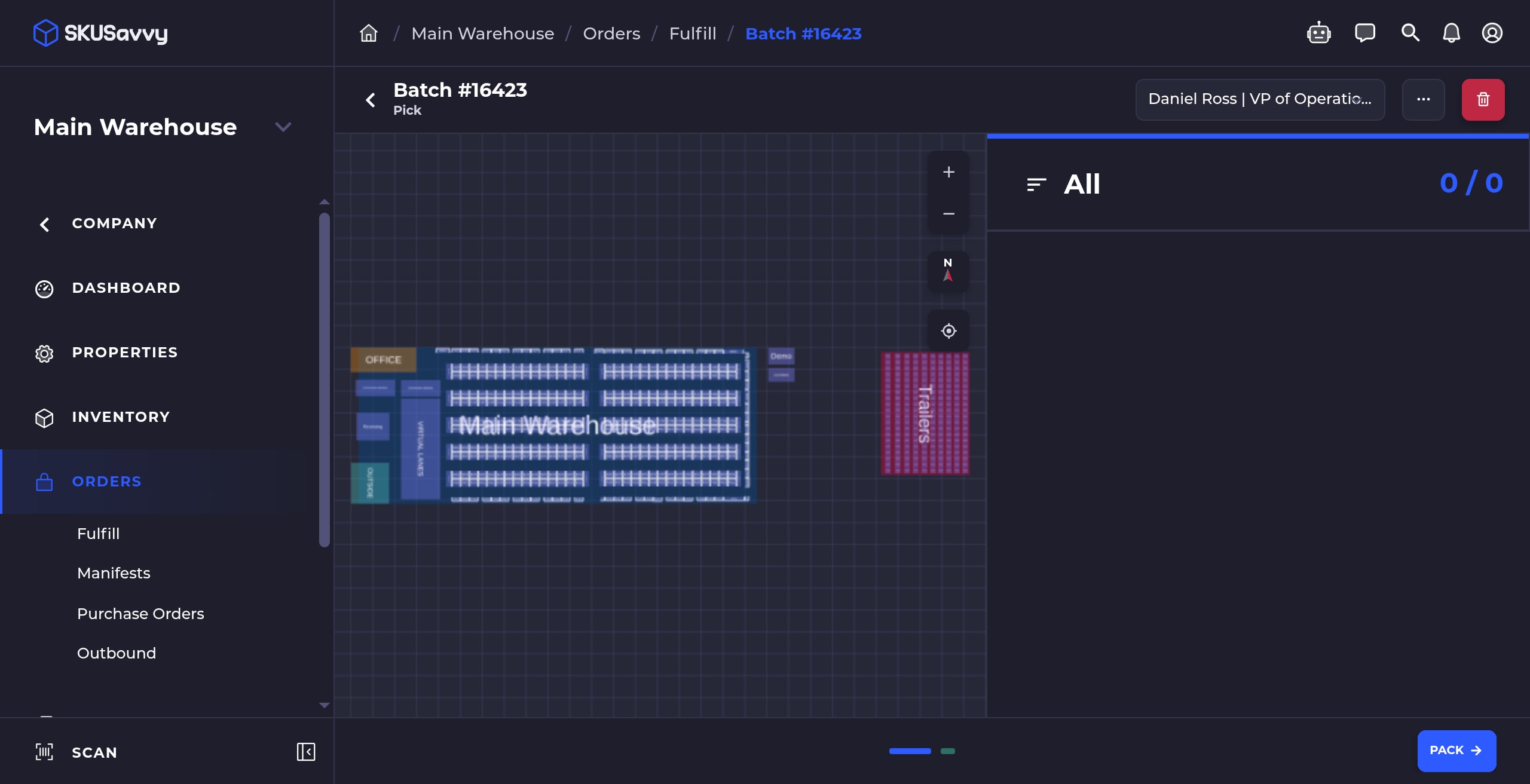Click the Properties gear icon

click(x=44, y=353)
